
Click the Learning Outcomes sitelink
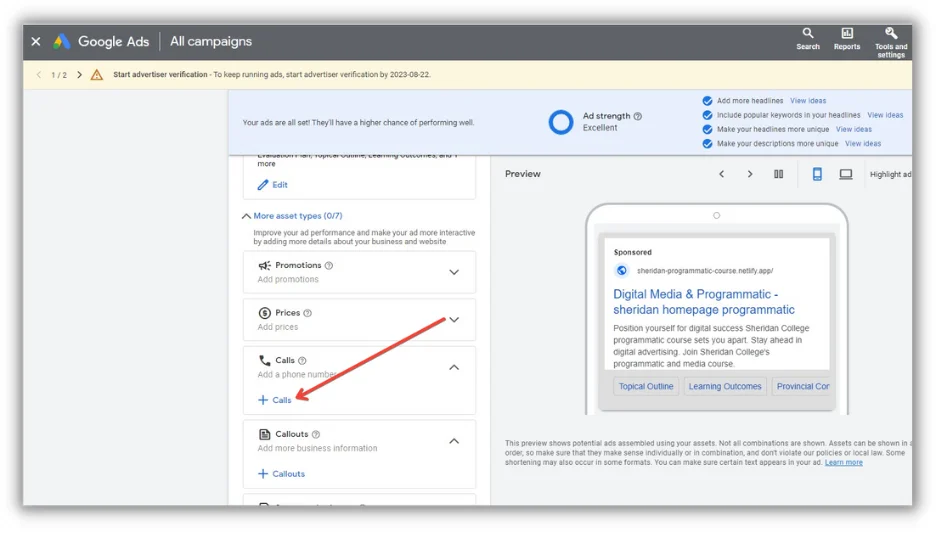point(725,387)
